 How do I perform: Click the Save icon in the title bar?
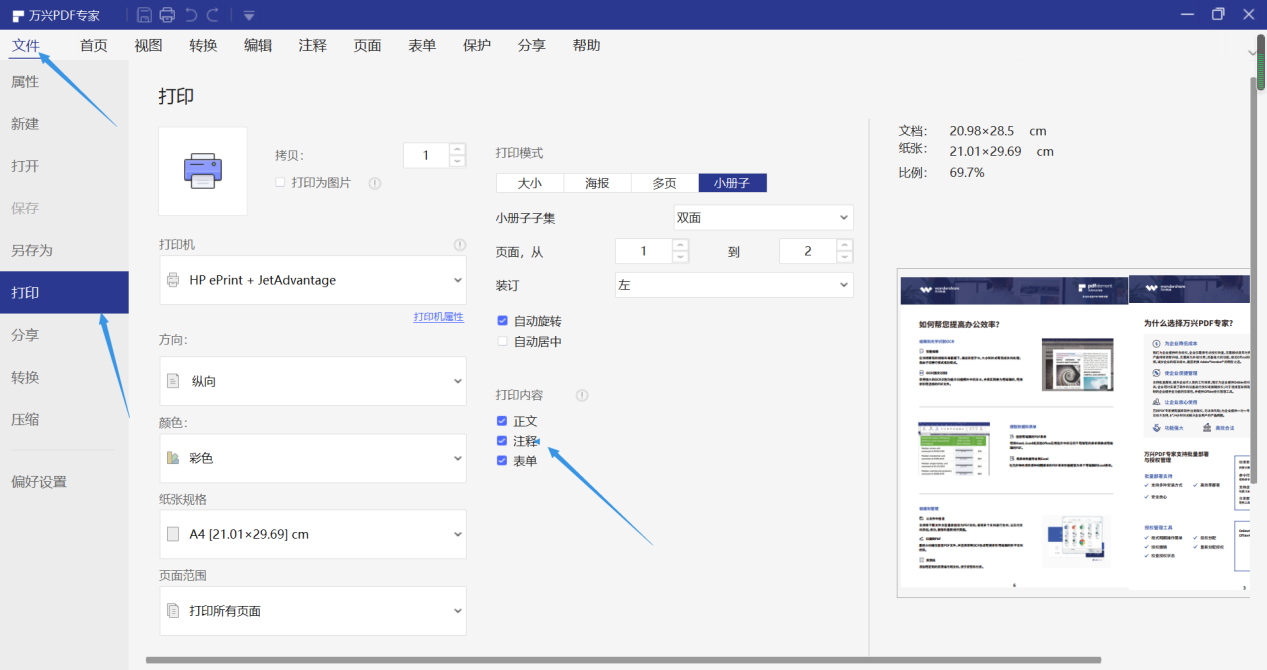147,15
